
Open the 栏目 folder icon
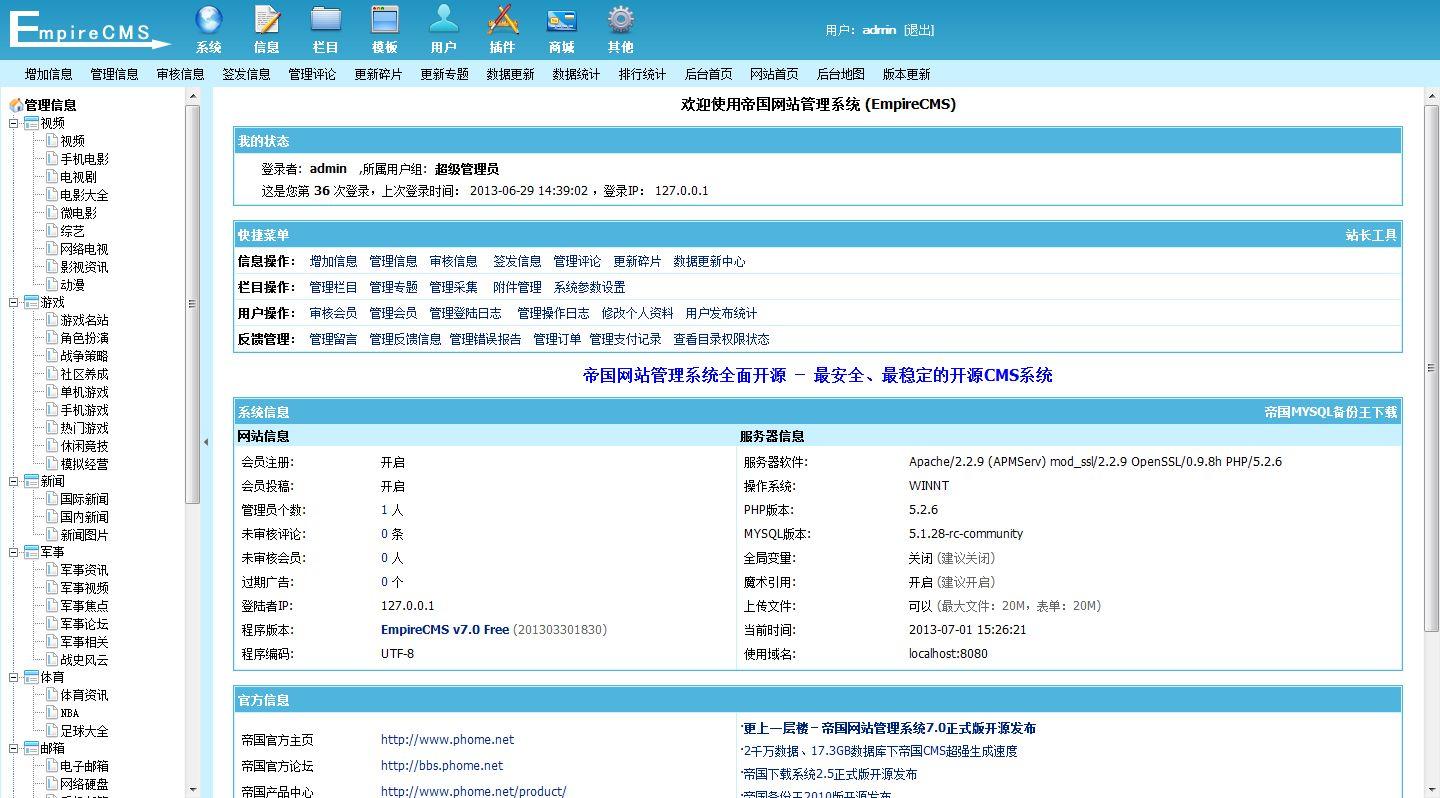point(326,20)
